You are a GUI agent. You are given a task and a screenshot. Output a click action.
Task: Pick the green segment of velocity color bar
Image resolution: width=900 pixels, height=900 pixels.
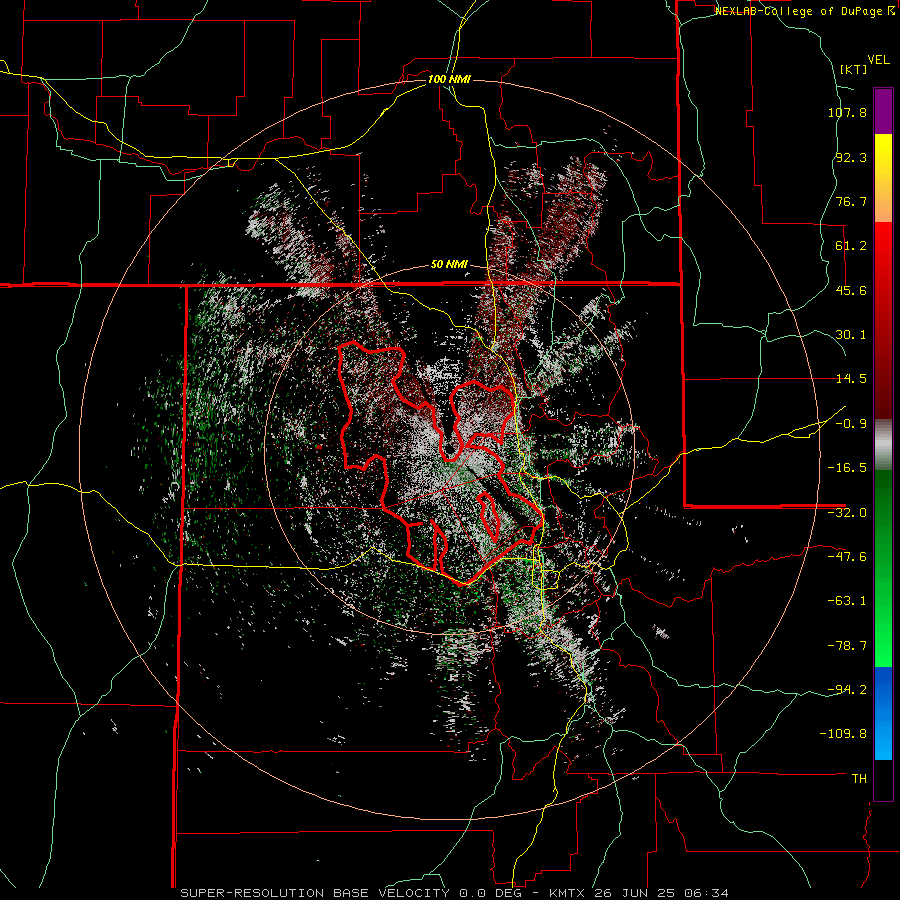[x=883, y=568]
